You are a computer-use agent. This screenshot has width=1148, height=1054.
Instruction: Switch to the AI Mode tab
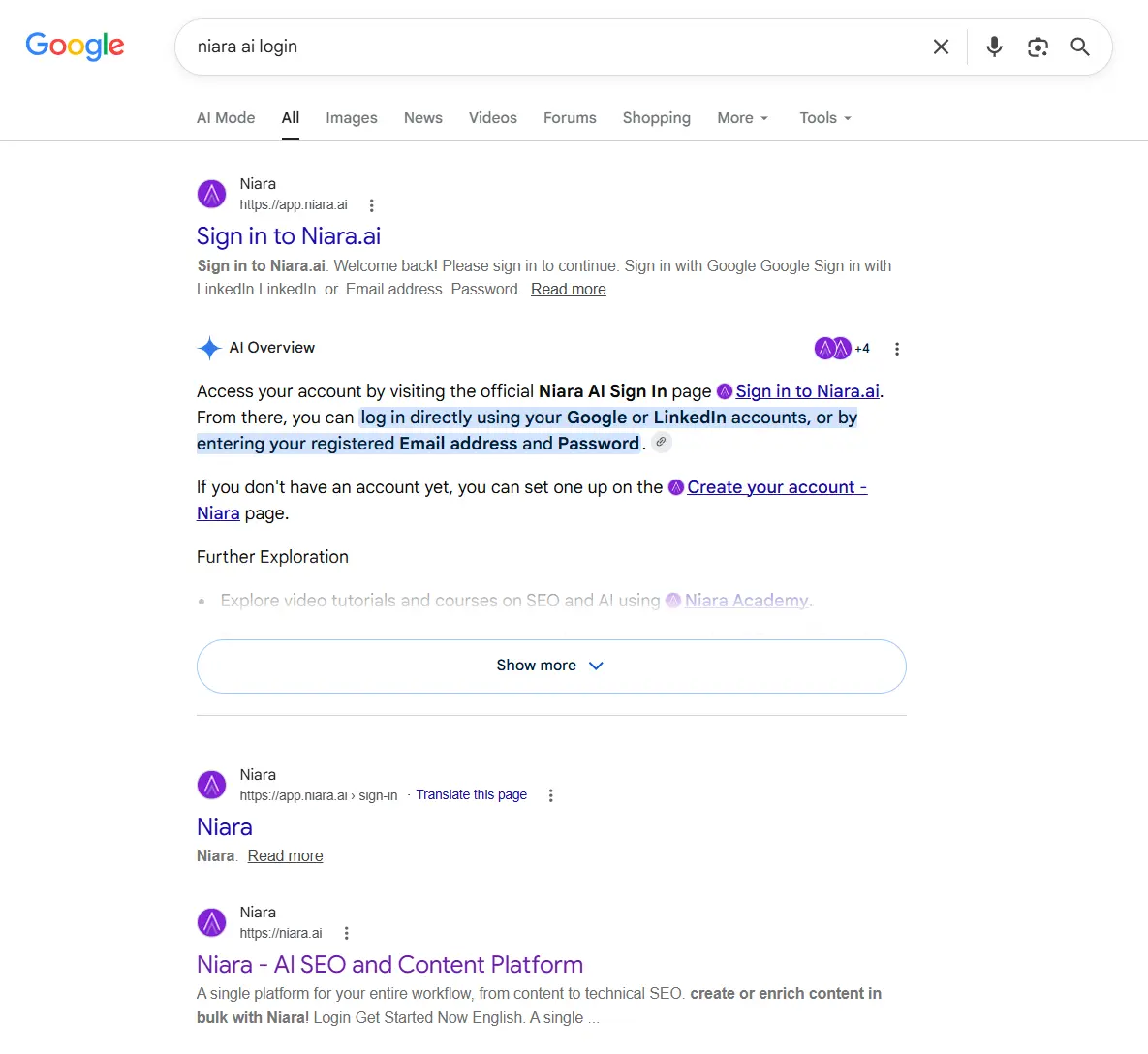(226, 118)
